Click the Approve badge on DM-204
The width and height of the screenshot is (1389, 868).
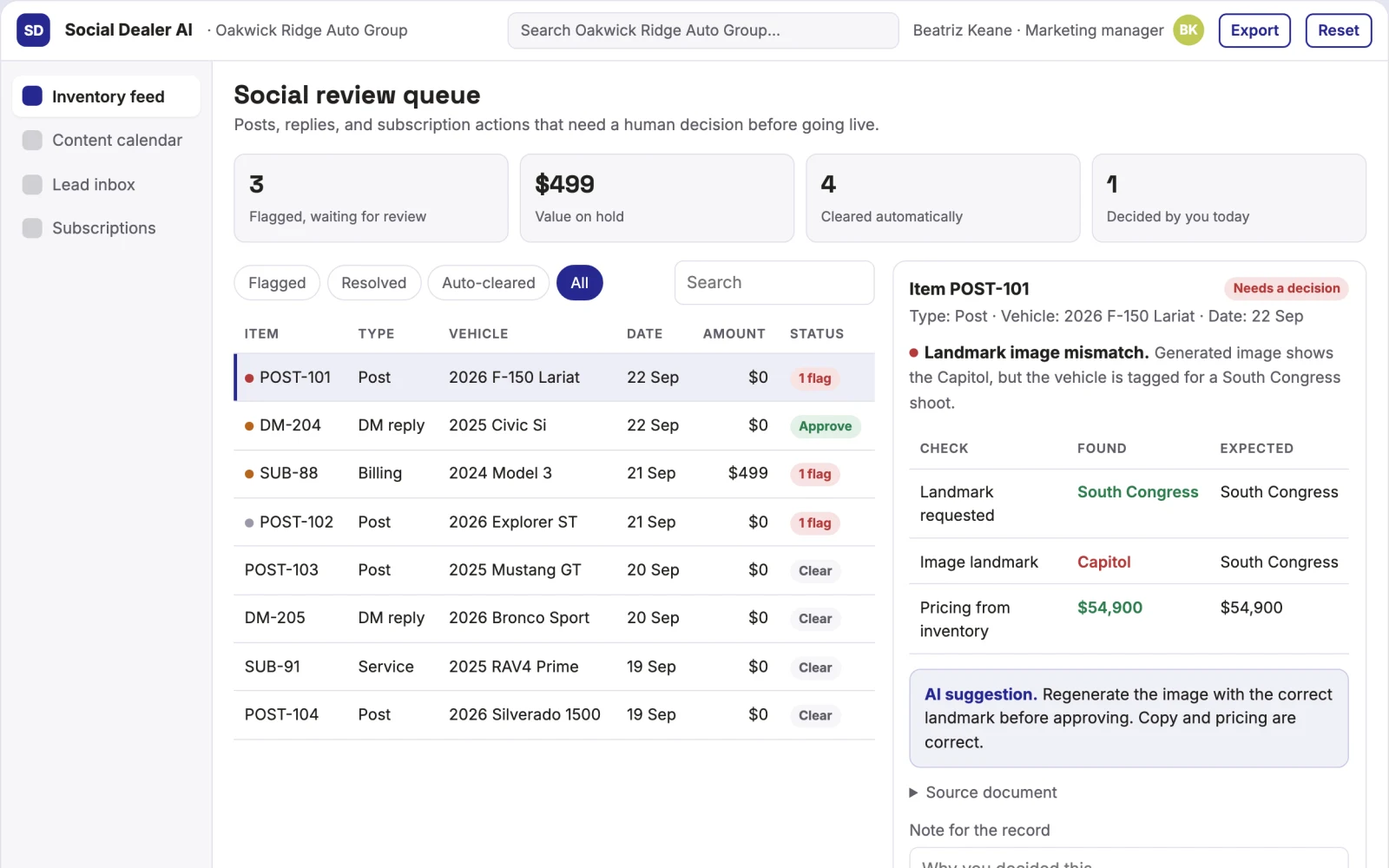(825, 426)
